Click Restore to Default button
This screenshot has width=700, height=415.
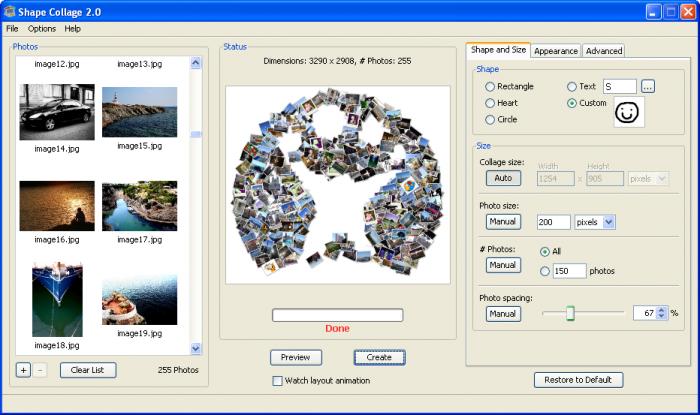point(579,380)
